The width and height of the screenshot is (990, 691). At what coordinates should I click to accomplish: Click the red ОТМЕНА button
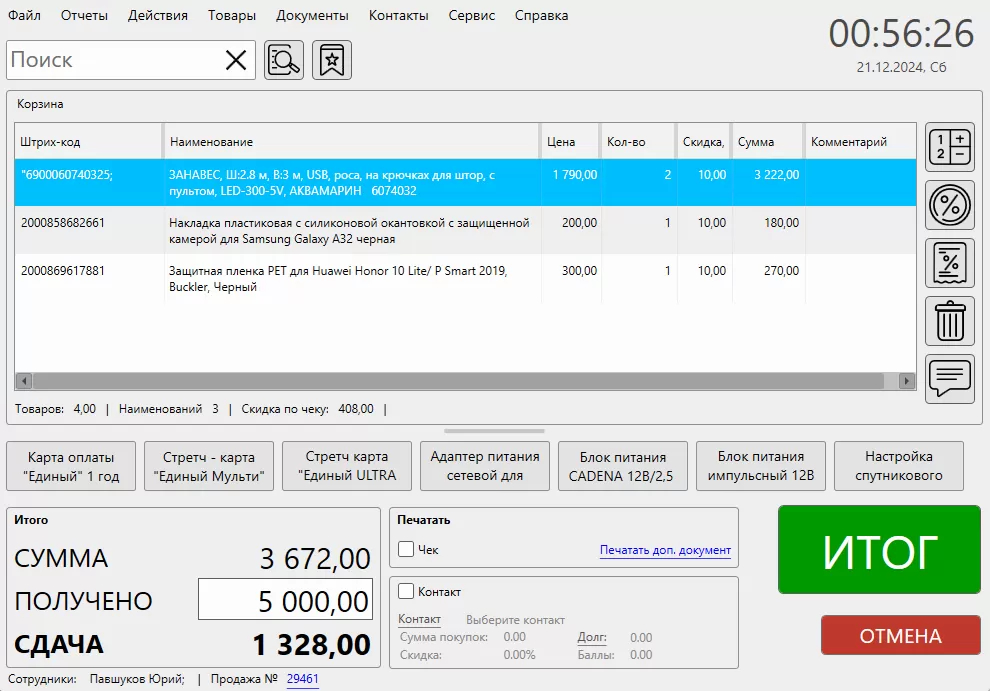pos(900,635)
